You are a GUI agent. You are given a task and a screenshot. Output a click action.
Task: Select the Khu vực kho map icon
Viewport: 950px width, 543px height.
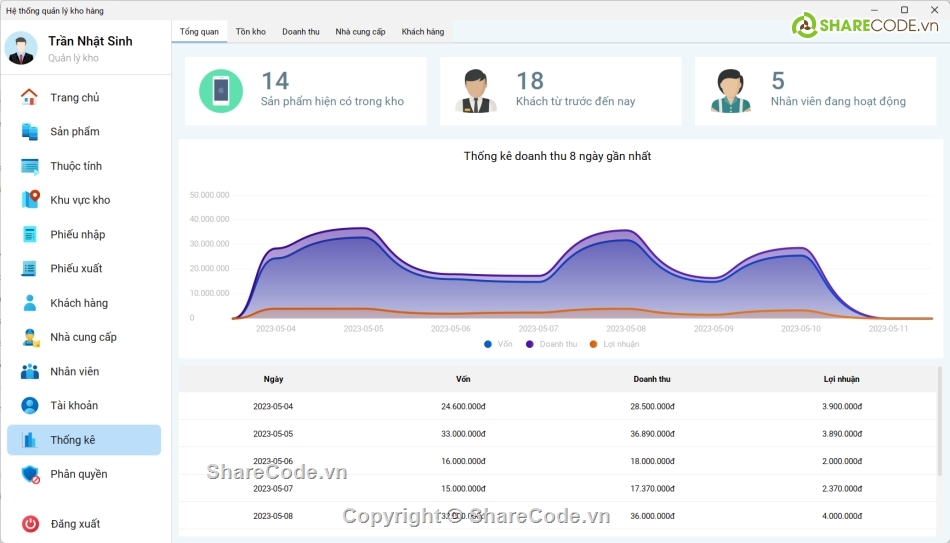click(30, 199)
